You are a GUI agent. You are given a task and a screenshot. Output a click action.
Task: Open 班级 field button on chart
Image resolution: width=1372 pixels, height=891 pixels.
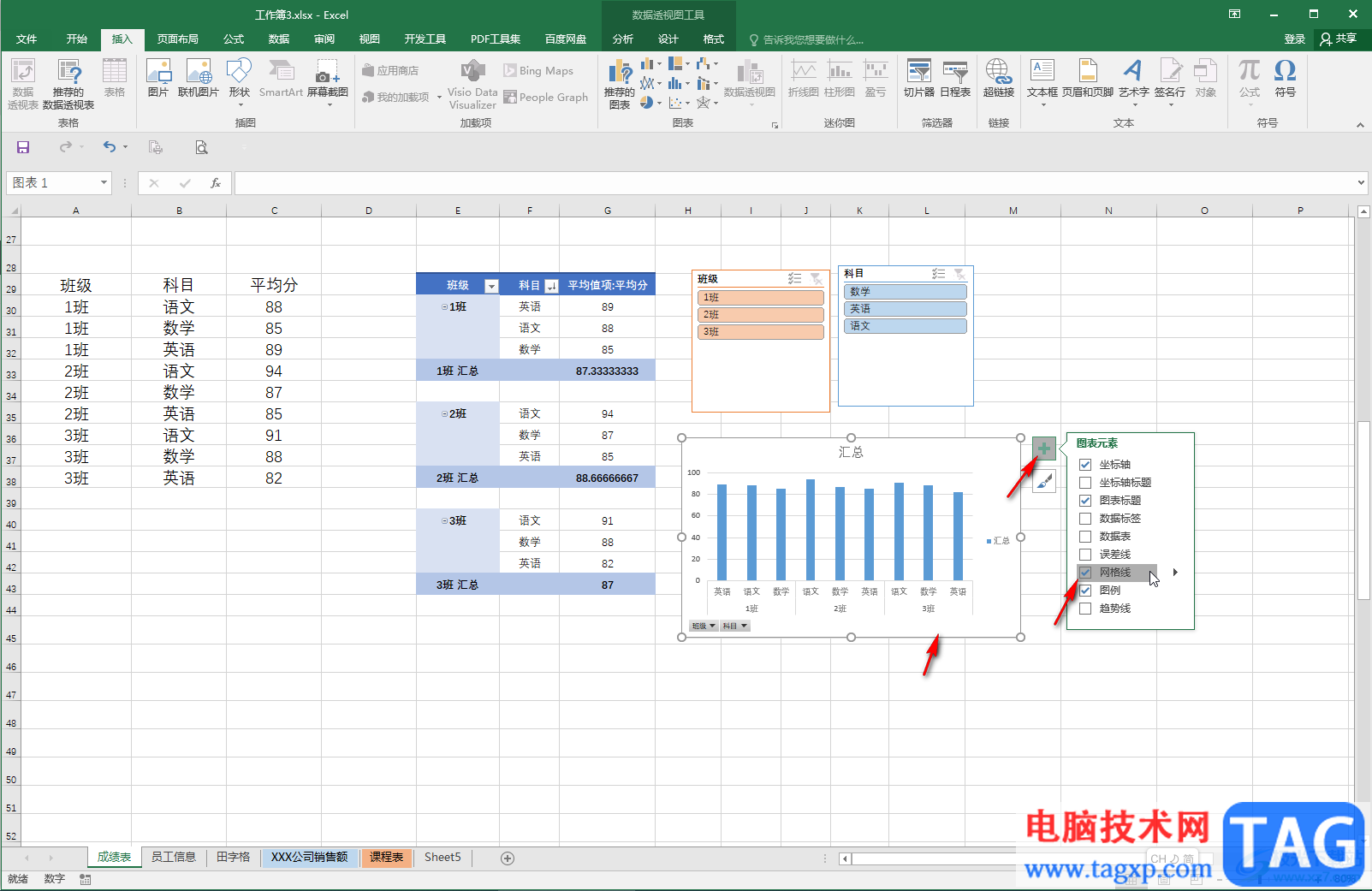click(704, 626)
